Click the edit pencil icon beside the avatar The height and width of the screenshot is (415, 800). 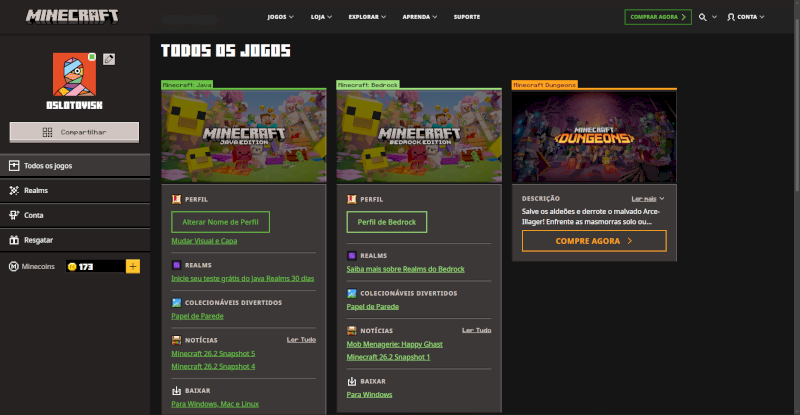tap(109, 59)
